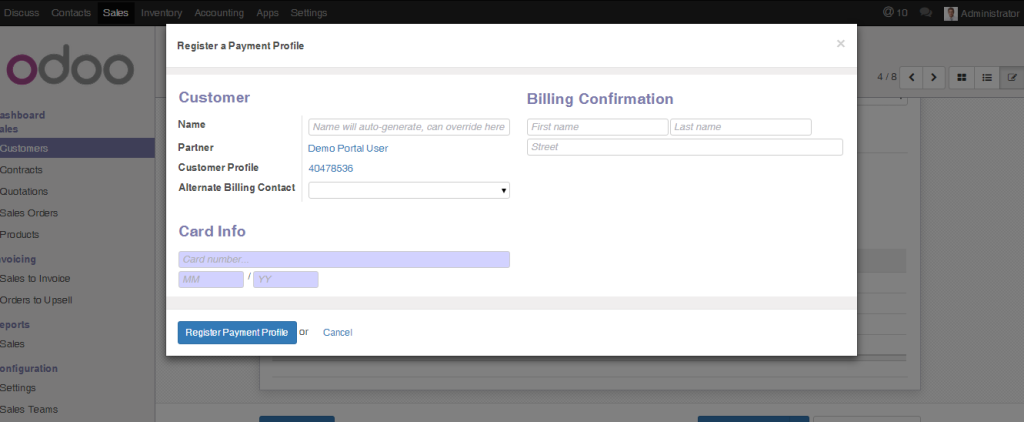Image resolution: width=1024 pixels, height=422 pixels.
Task: Click the Administrator avatar picture
Action: point(951,13)
